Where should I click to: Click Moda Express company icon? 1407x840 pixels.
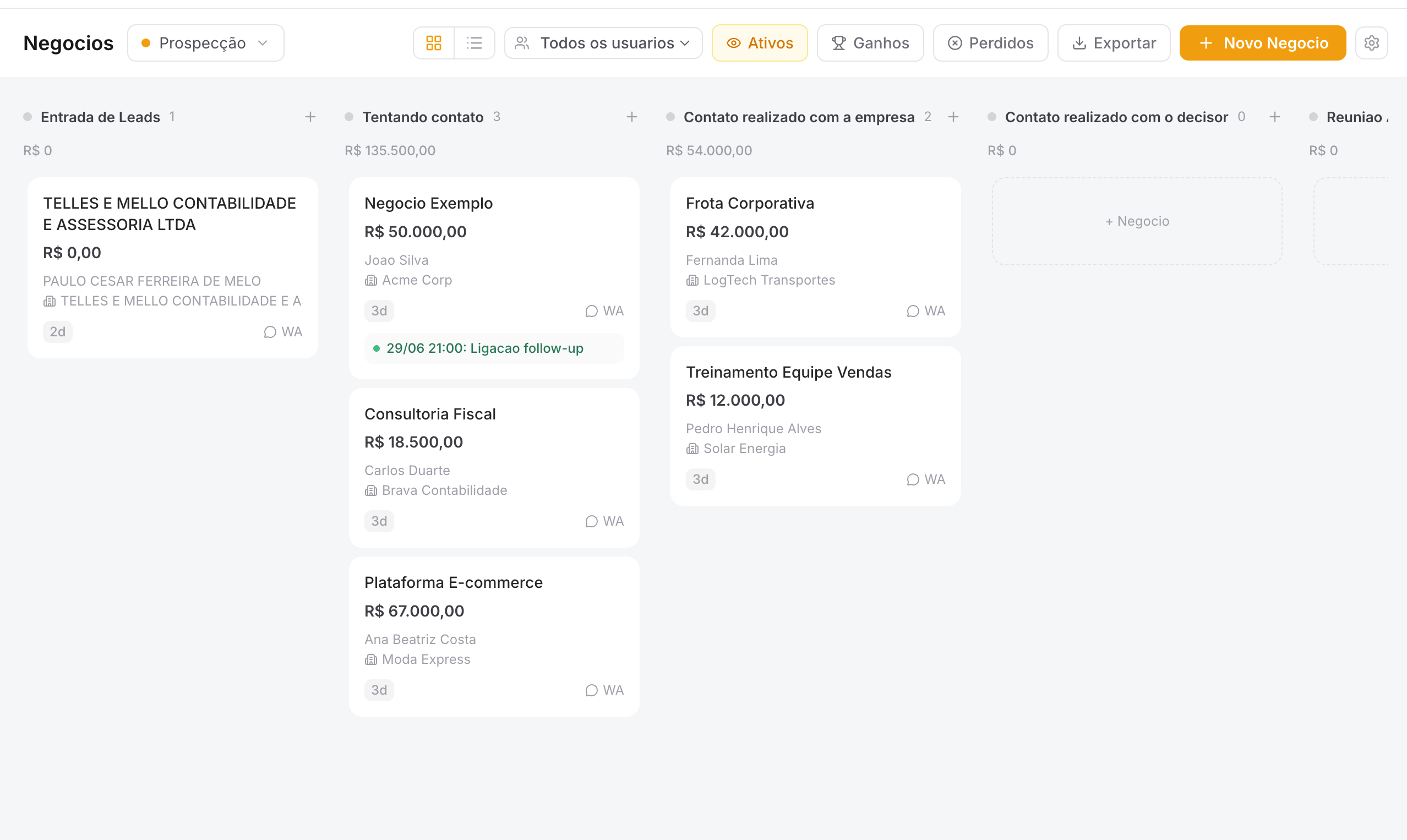pyautogui.click(x=370, y=660)
